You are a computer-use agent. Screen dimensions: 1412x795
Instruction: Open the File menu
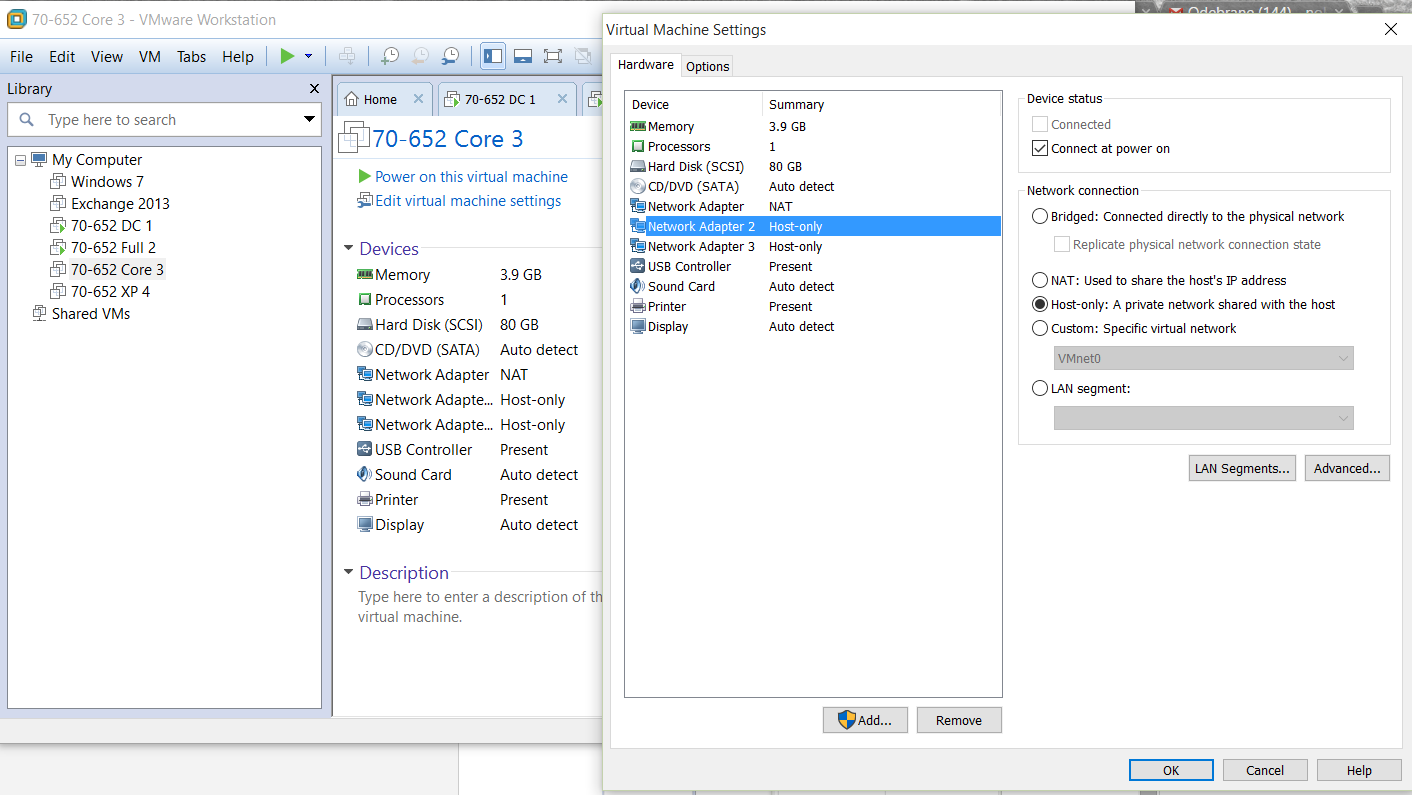click(21, 57)
